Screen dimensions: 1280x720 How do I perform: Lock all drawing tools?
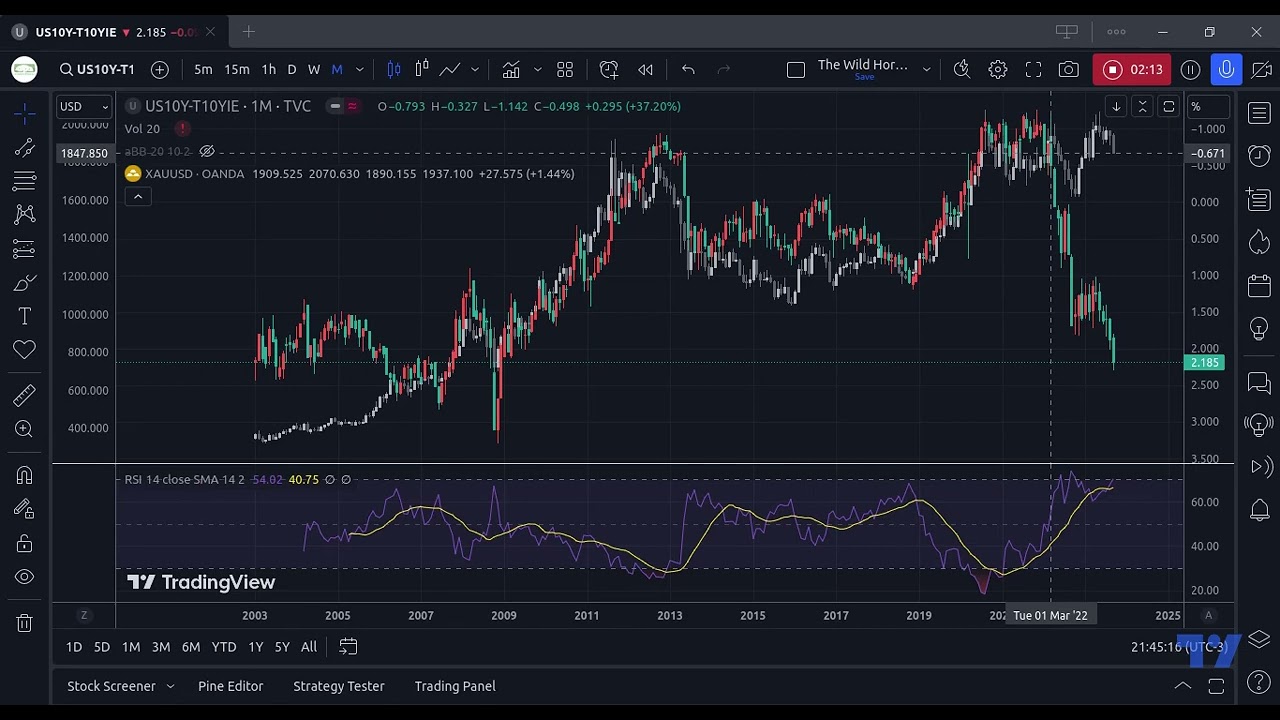[25, 543]
